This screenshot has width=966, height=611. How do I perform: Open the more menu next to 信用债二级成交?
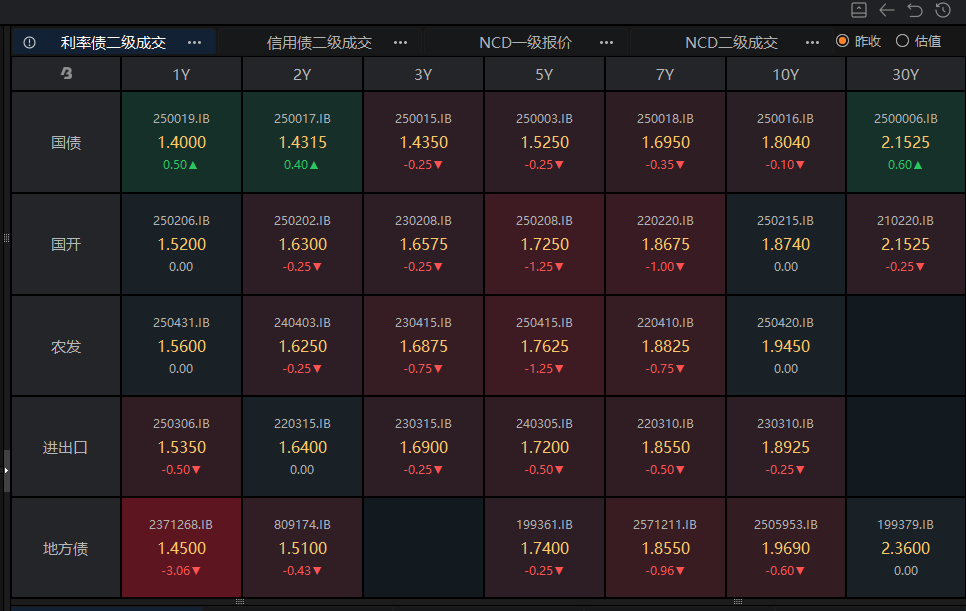coord(400,43)
